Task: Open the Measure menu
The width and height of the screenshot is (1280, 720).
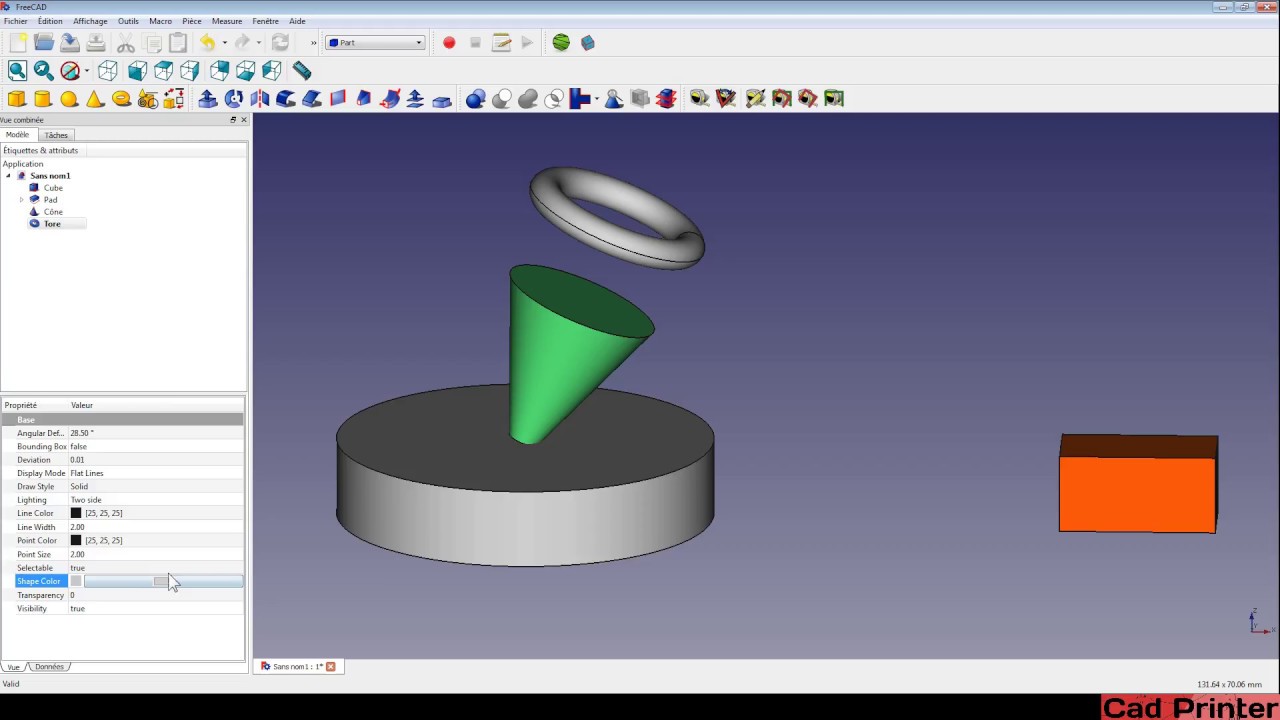Action: pos(227,21)
